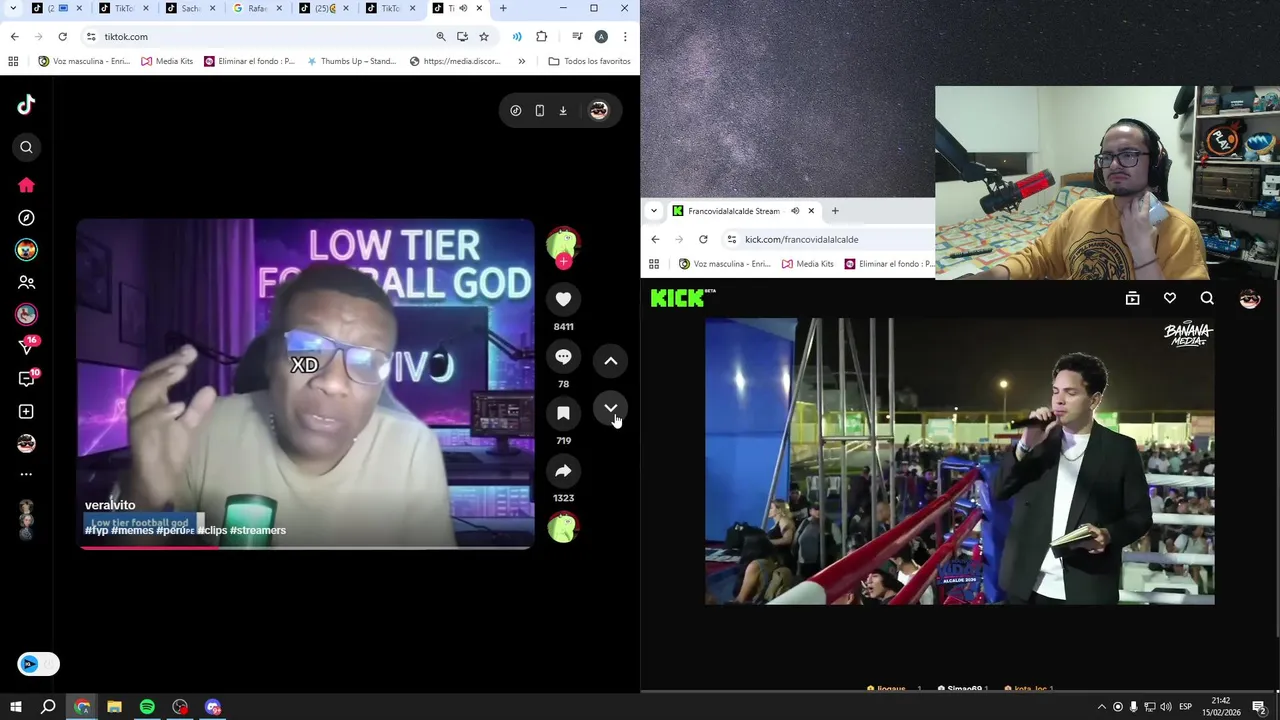
Task: Open the Kick browse archive icon
Action: point(1132,298)
